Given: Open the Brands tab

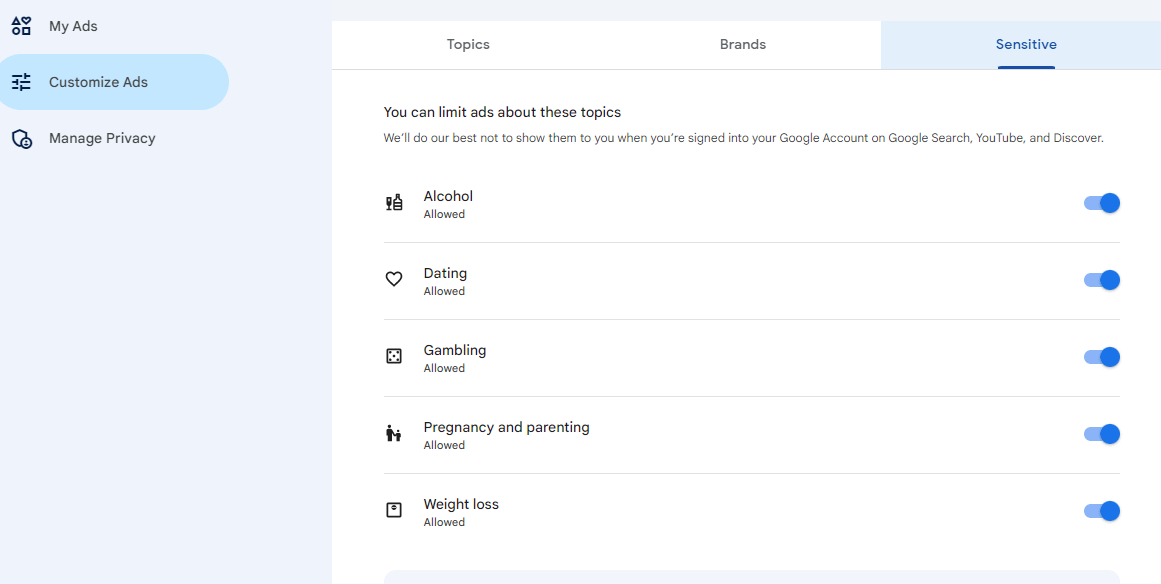Looking at the screenshot, I should (x=743, y=44).
